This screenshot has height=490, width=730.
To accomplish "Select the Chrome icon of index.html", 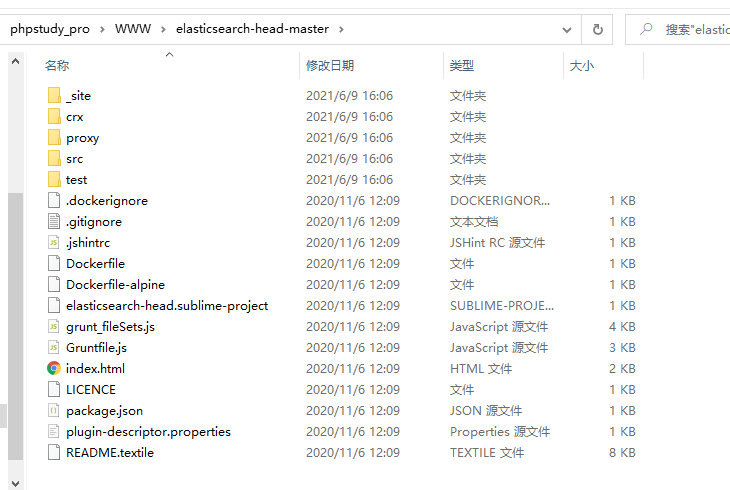I will click(x=54, y=368).
